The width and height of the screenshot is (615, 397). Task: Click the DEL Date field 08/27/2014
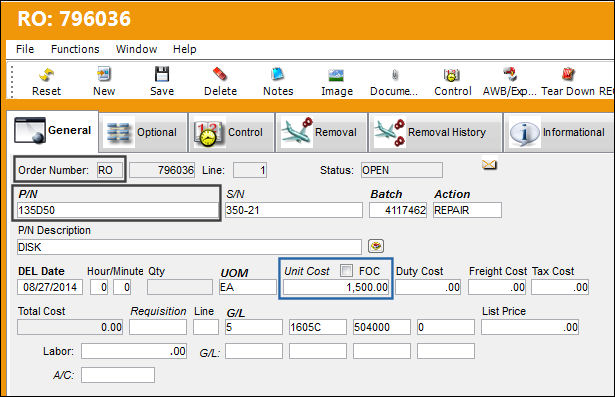(50, 287)
